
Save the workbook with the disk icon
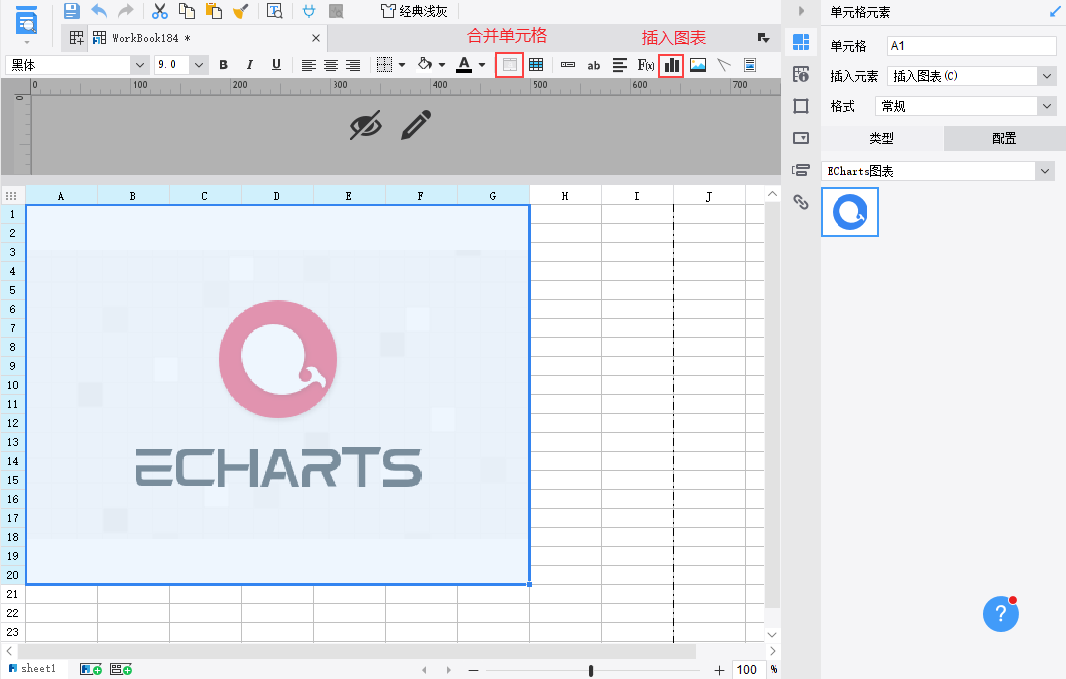[71, 11]
